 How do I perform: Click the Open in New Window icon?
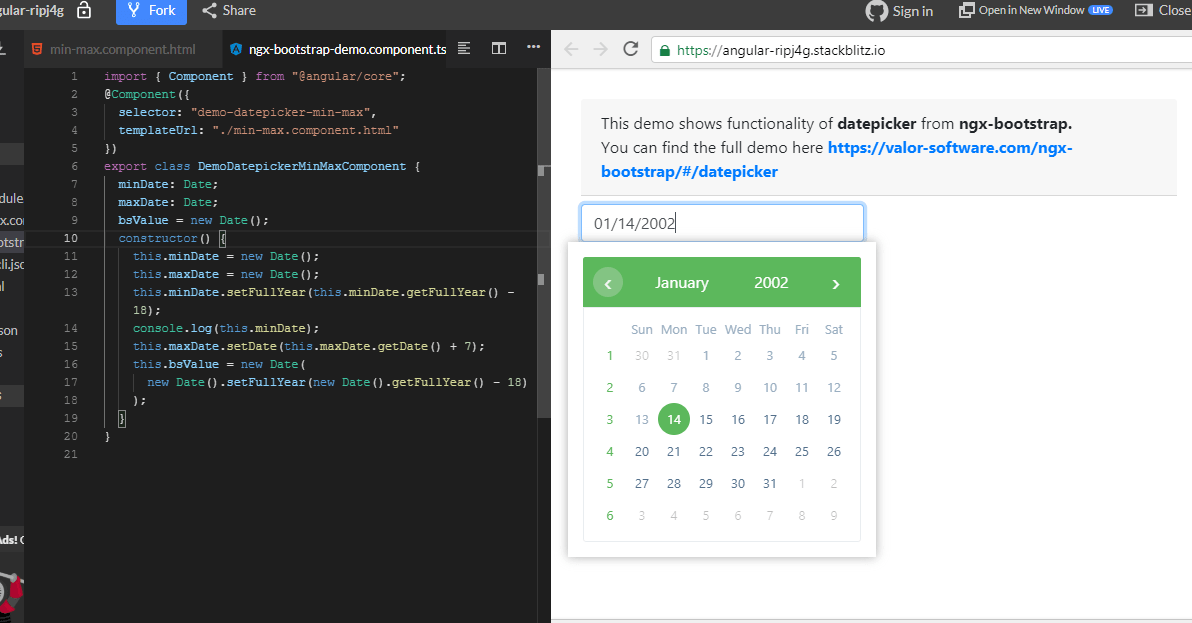[967, 11]
